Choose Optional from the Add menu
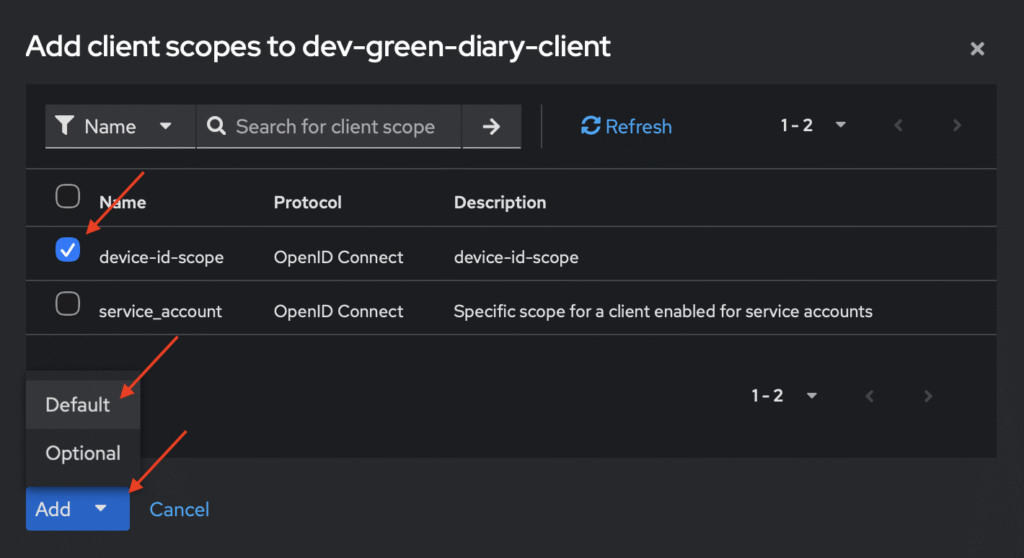Screen dimensions: 1024x558 click(x=83, y=453)
